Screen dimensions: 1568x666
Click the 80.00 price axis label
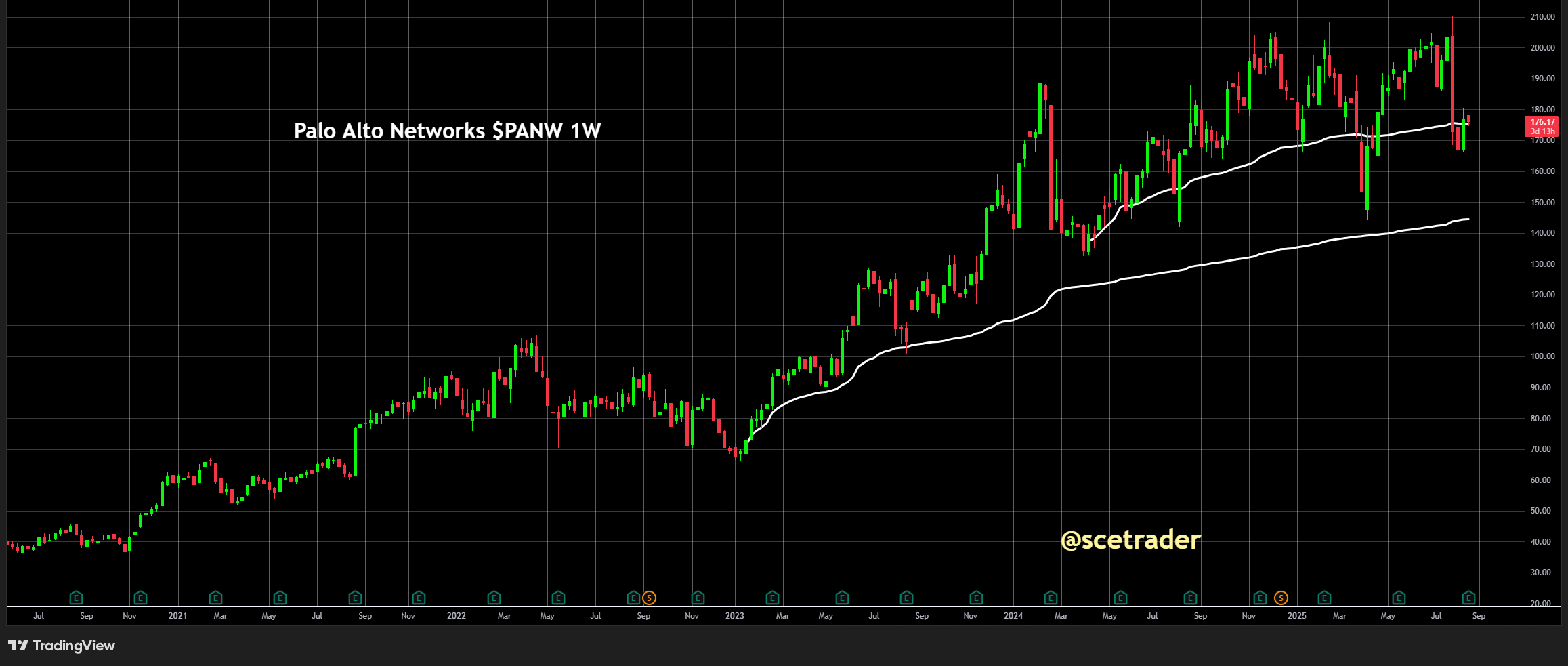1541,419
